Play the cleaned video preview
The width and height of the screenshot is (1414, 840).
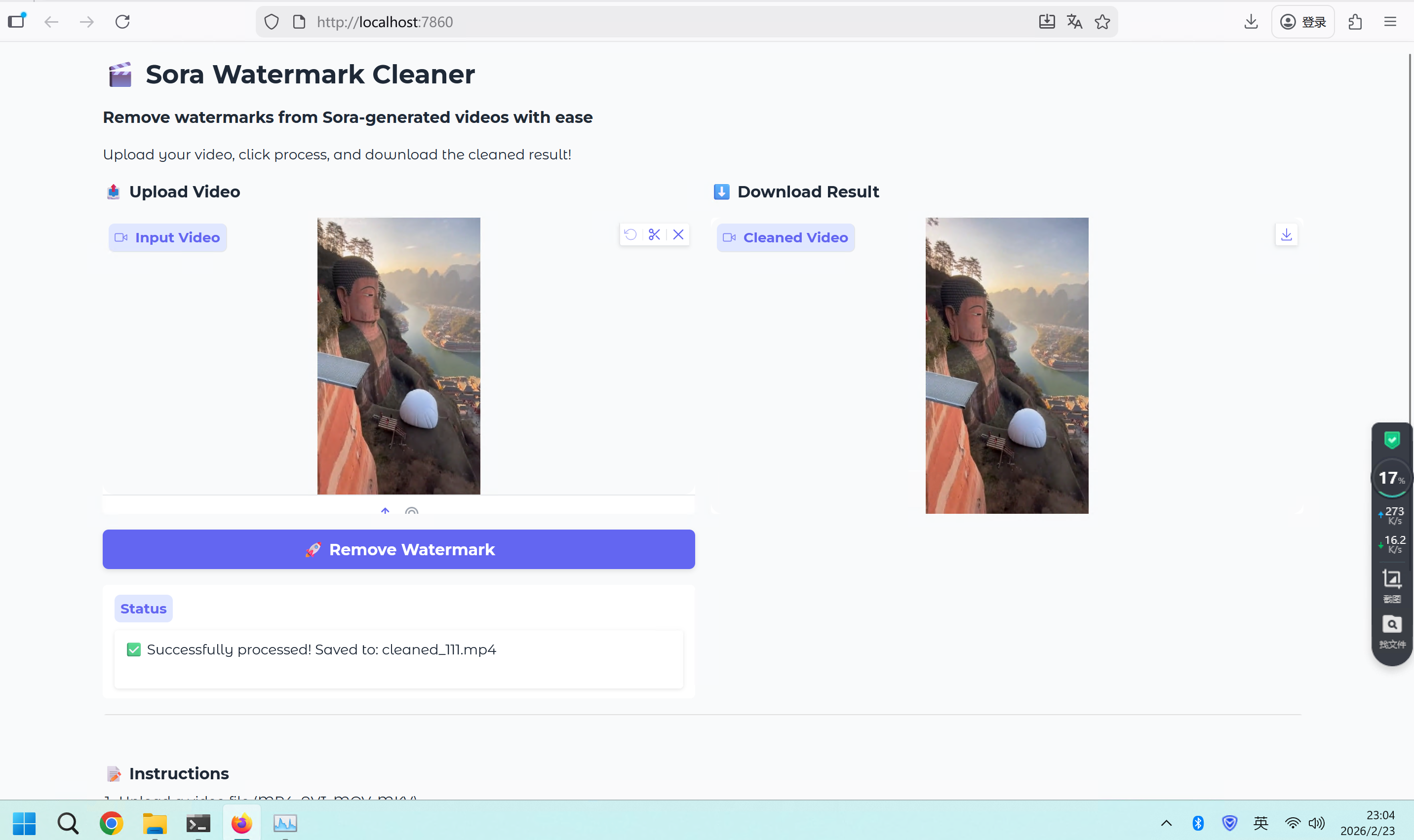[1007, 366]
